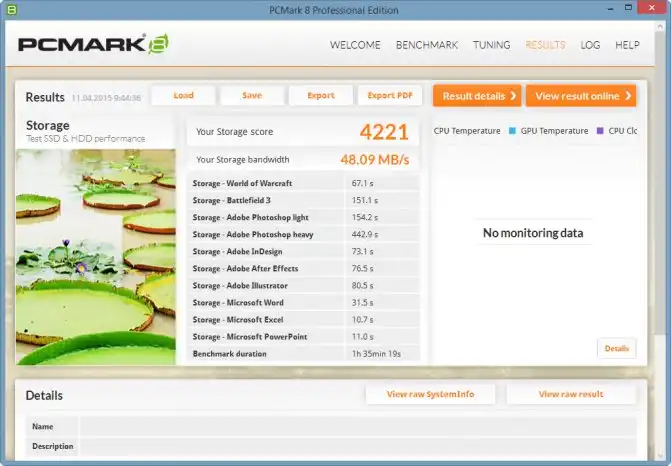Export the result as PDF
The width and height of the screenshot is (671, 466).
390,96
